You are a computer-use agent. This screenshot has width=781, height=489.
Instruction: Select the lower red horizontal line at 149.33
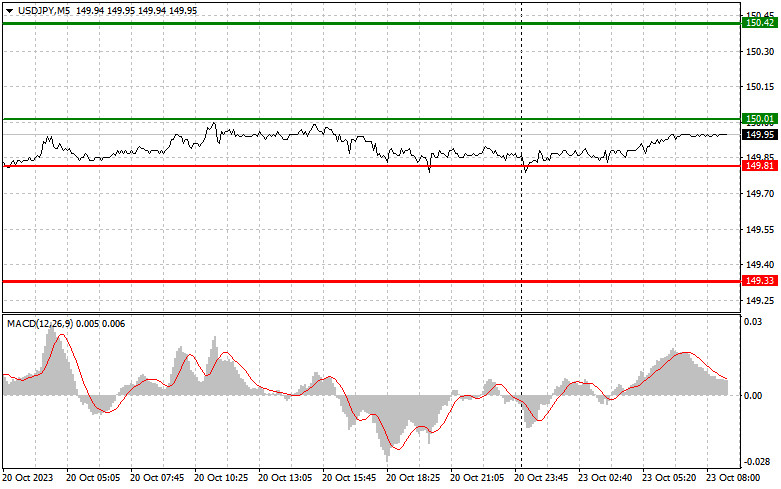(x=372, y=281)
